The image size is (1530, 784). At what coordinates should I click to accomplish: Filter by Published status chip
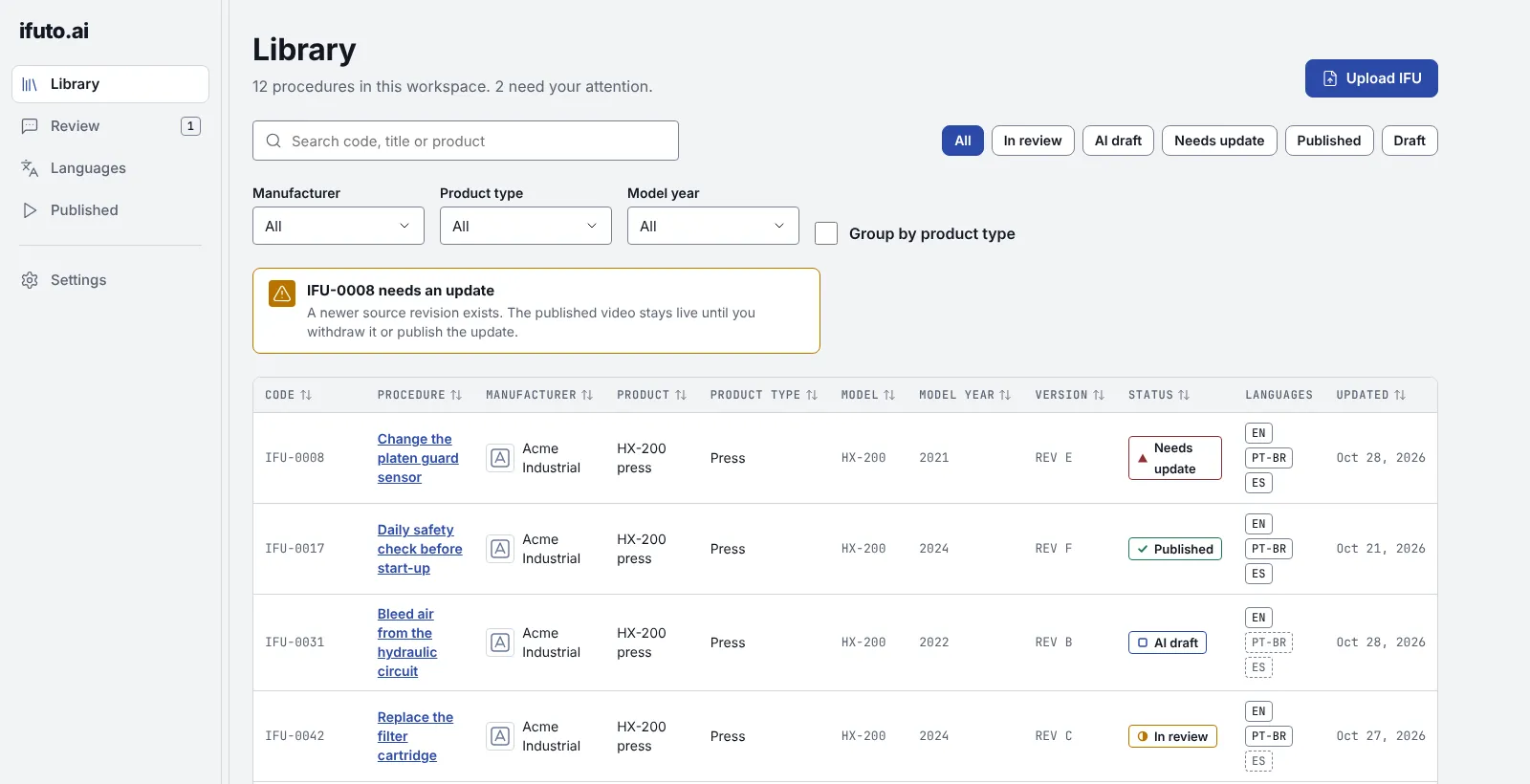pos(1329,141)
